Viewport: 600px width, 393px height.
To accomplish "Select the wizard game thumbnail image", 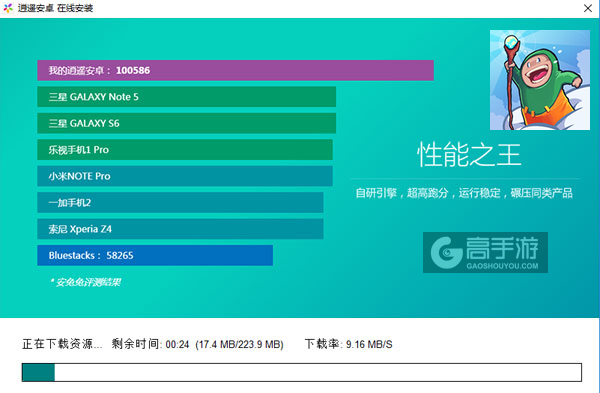I will tap(540, 80).
